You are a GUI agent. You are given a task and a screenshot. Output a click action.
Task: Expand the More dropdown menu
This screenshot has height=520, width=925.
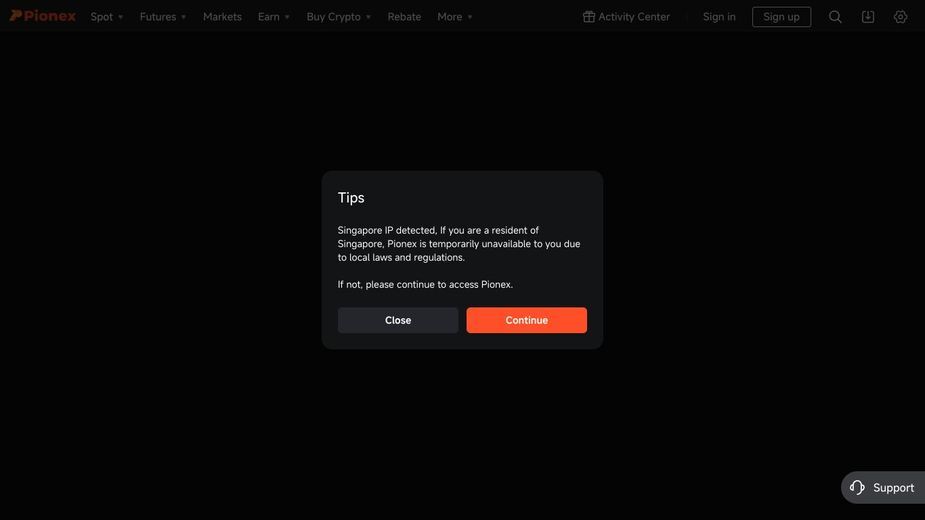pyautogui.click(x=455, y=17)
